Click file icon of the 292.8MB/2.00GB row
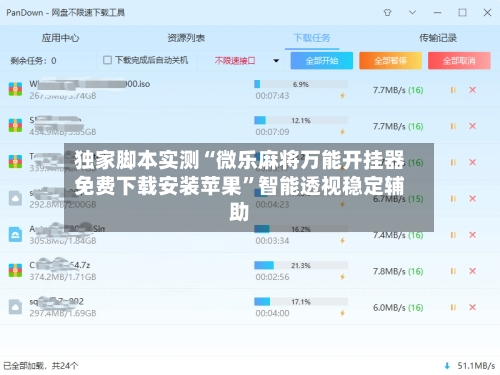The image size is (500, 375). click(x=15, y=198)
